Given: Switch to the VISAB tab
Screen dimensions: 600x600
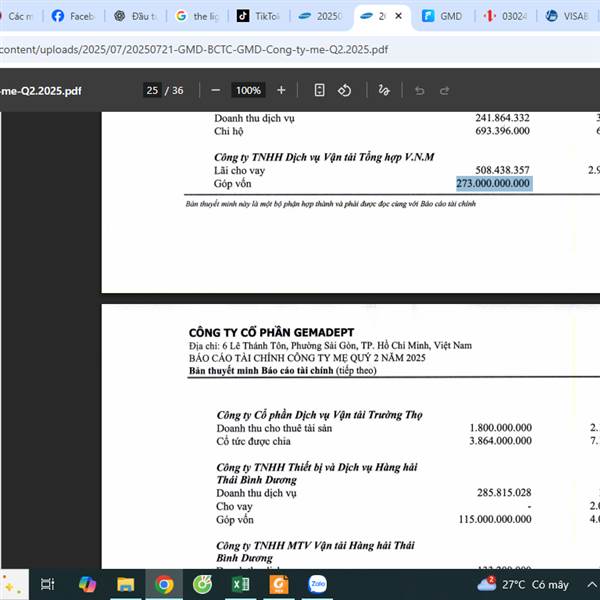Looking at the screenshot, I should click(x=567, y=16).
